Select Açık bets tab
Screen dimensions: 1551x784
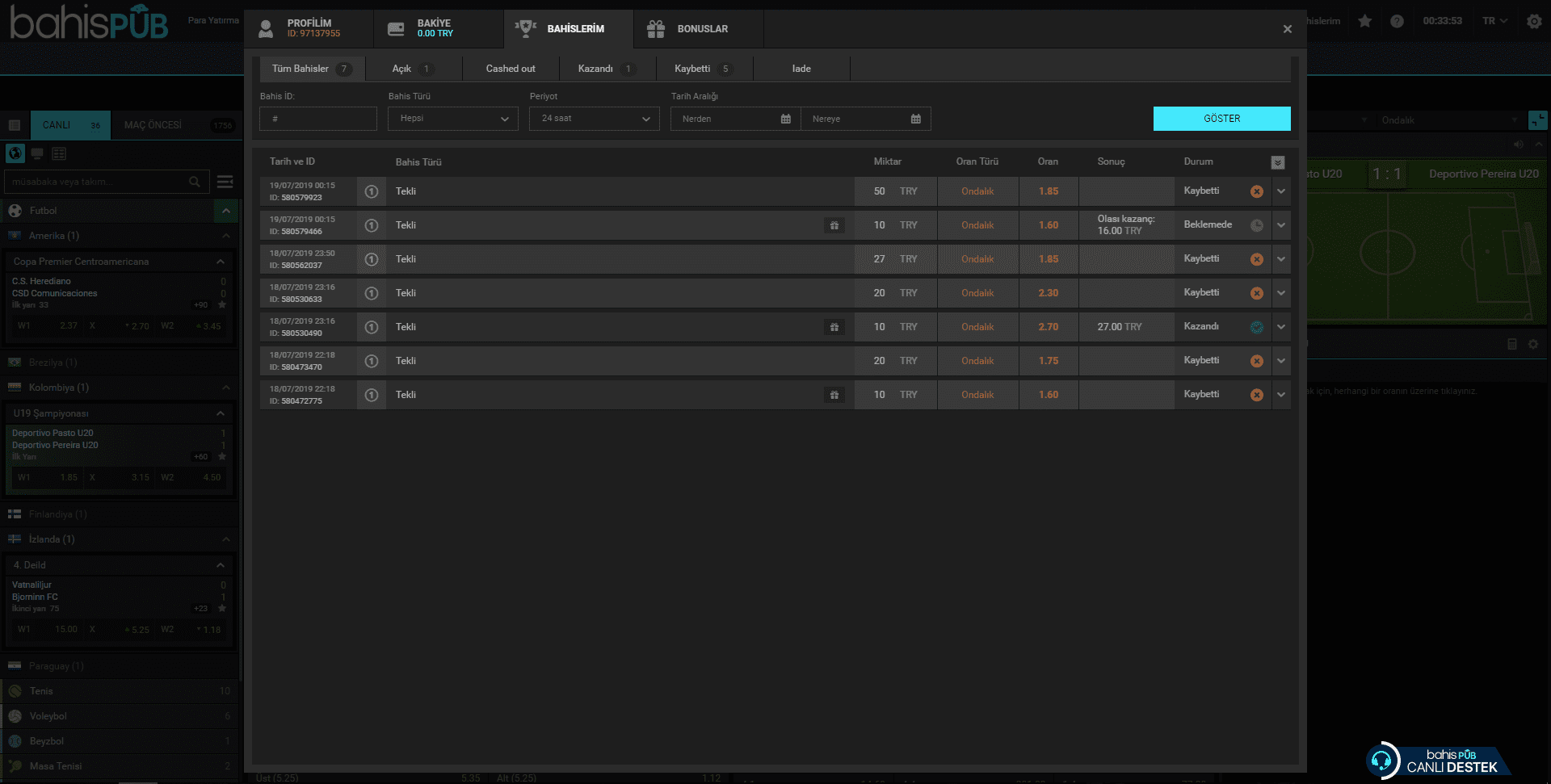tap(414, 69)
